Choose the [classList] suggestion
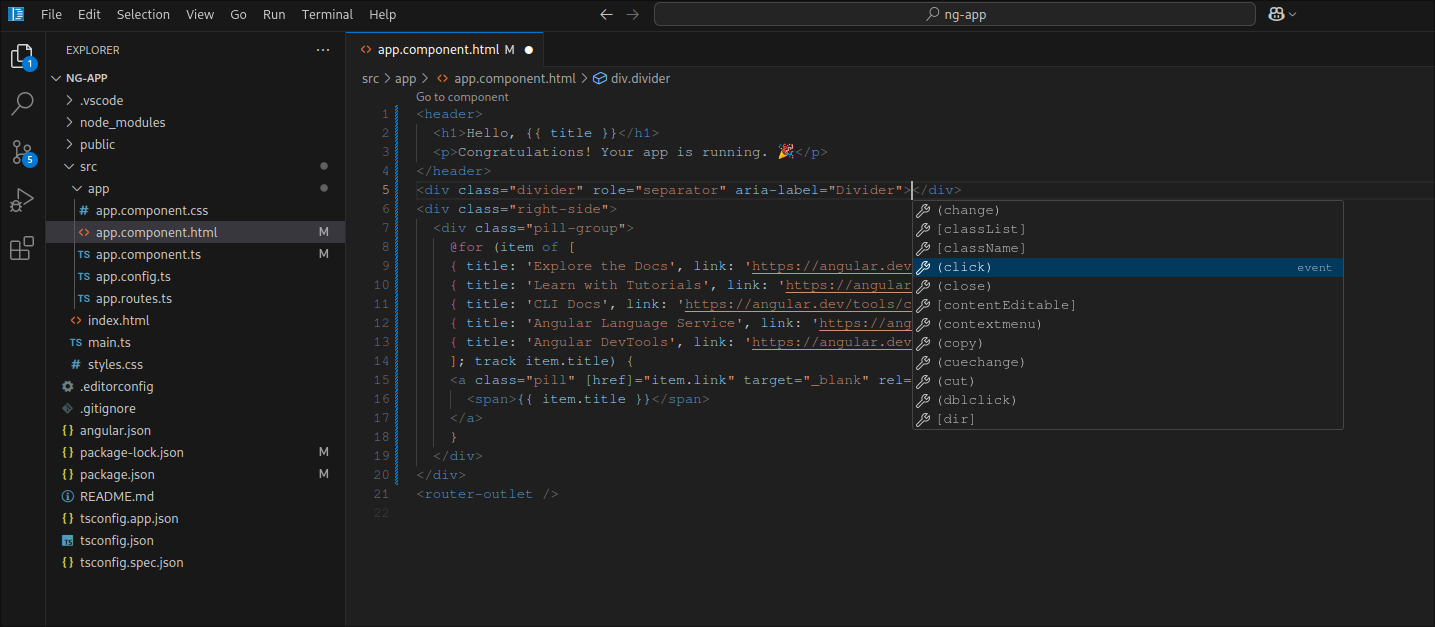This screenshot has width=1435, height=627. point(1128,229)
